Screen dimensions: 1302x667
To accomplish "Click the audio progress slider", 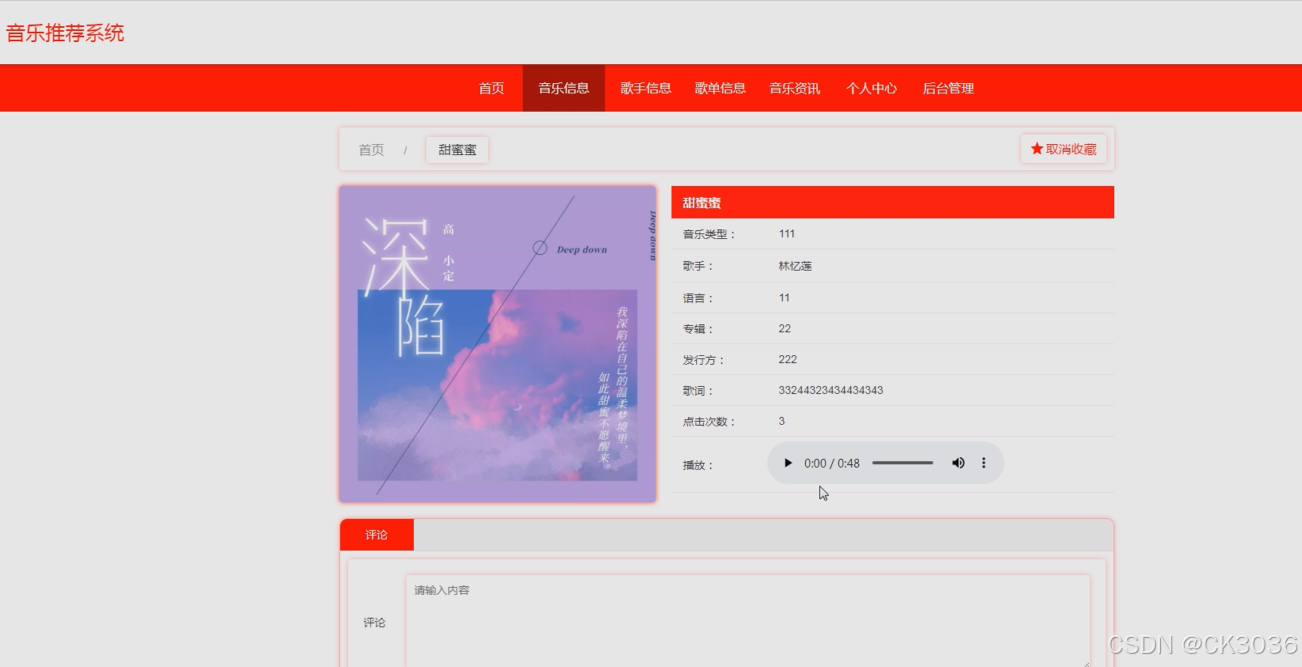I will (902, 463).
